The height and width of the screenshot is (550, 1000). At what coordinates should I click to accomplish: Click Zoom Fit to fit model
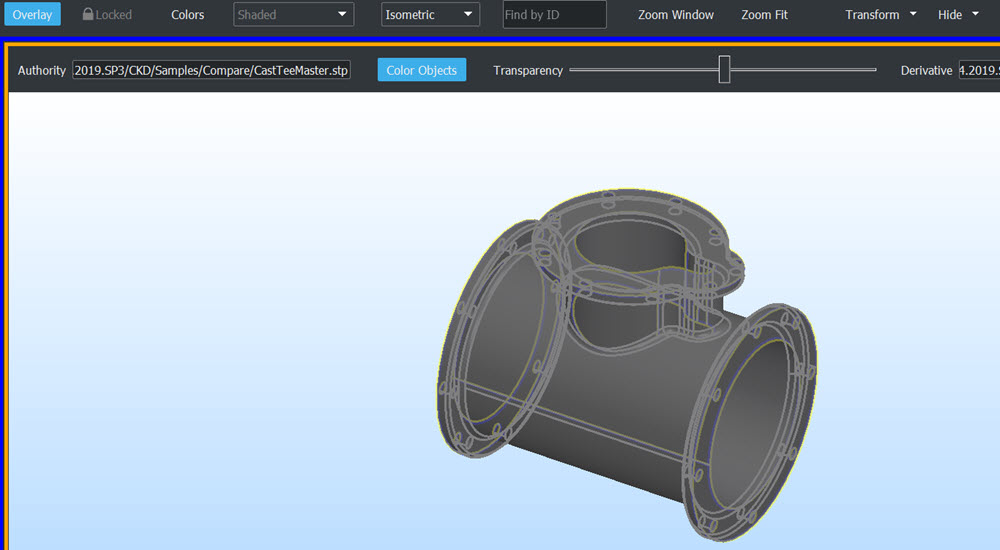[x=764, y=15]
